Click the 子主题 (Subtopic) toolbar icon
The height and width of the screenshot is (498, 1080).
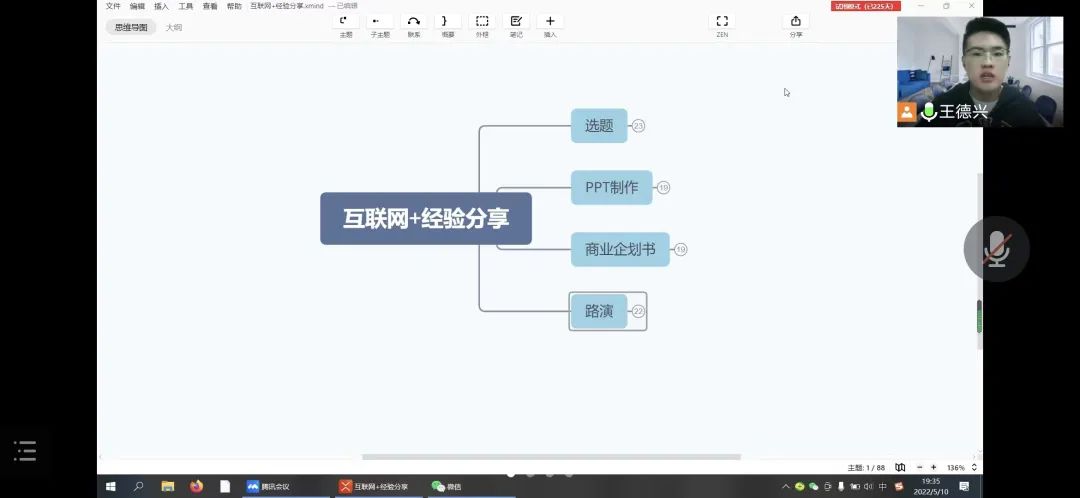tap(380, 21)
